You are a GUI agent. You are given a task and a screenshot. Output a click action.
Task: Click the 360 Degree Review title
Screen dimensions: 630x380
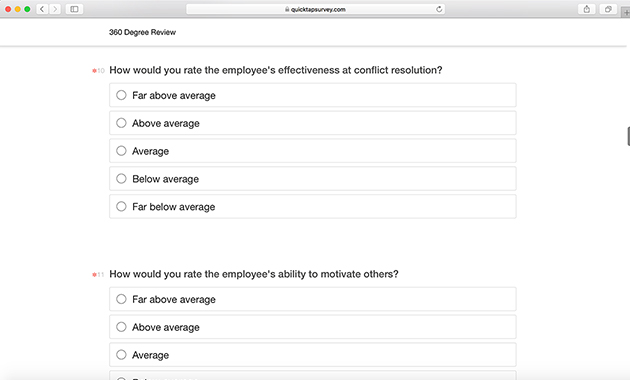point(142,32)
